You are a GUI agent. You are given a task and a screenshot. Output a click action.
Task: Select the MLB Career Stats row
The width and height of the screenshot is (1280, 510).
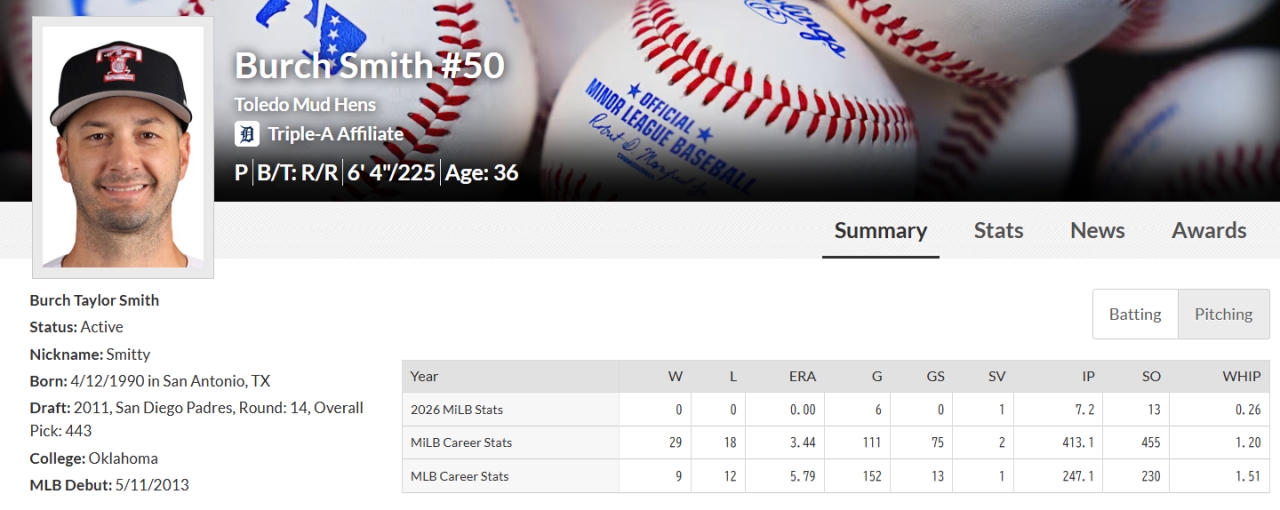(459, 476)
